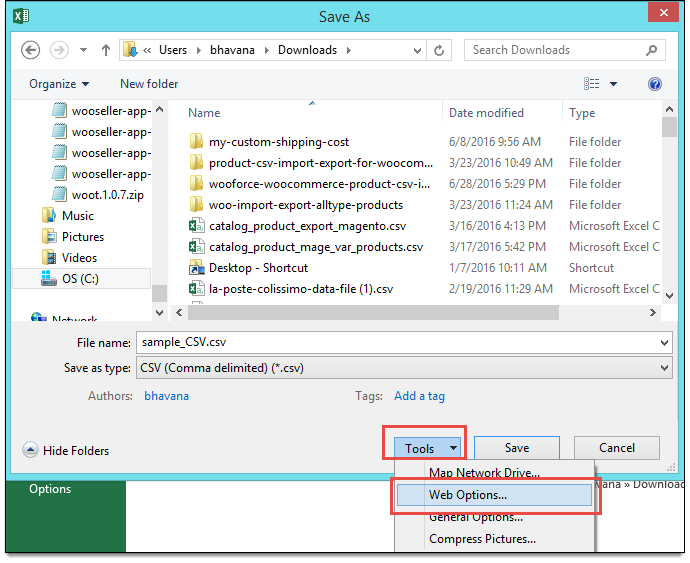Click the Up one level arrow
The image size is (690, 563).
pos(106,50)
